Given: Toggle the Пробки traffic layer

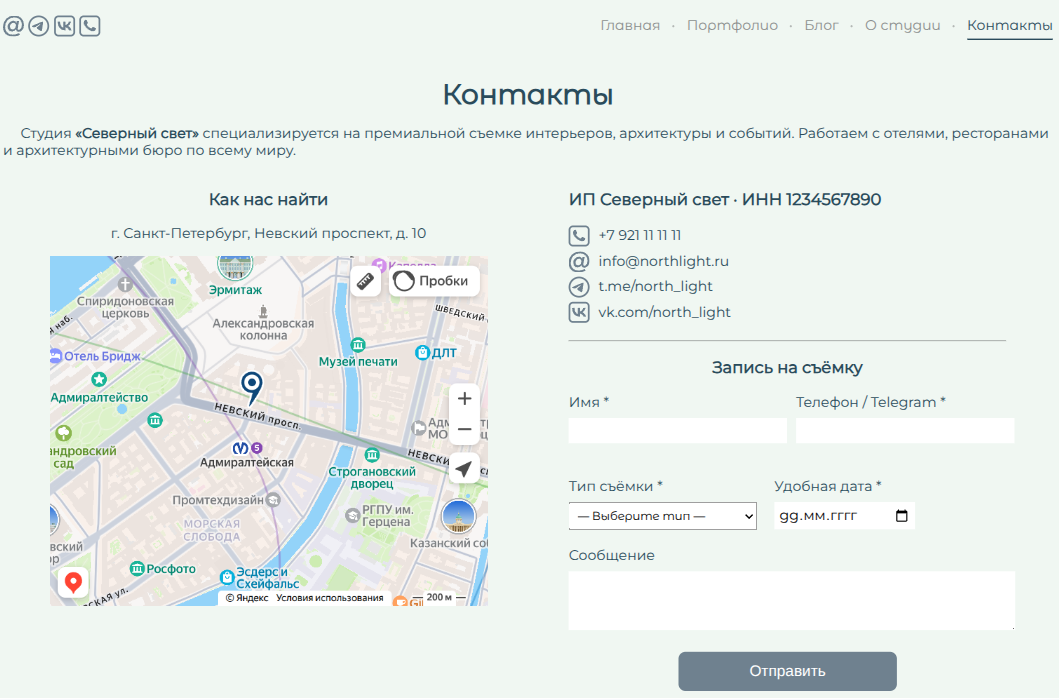Looking at the screenshot, I should tap(434, 281).
